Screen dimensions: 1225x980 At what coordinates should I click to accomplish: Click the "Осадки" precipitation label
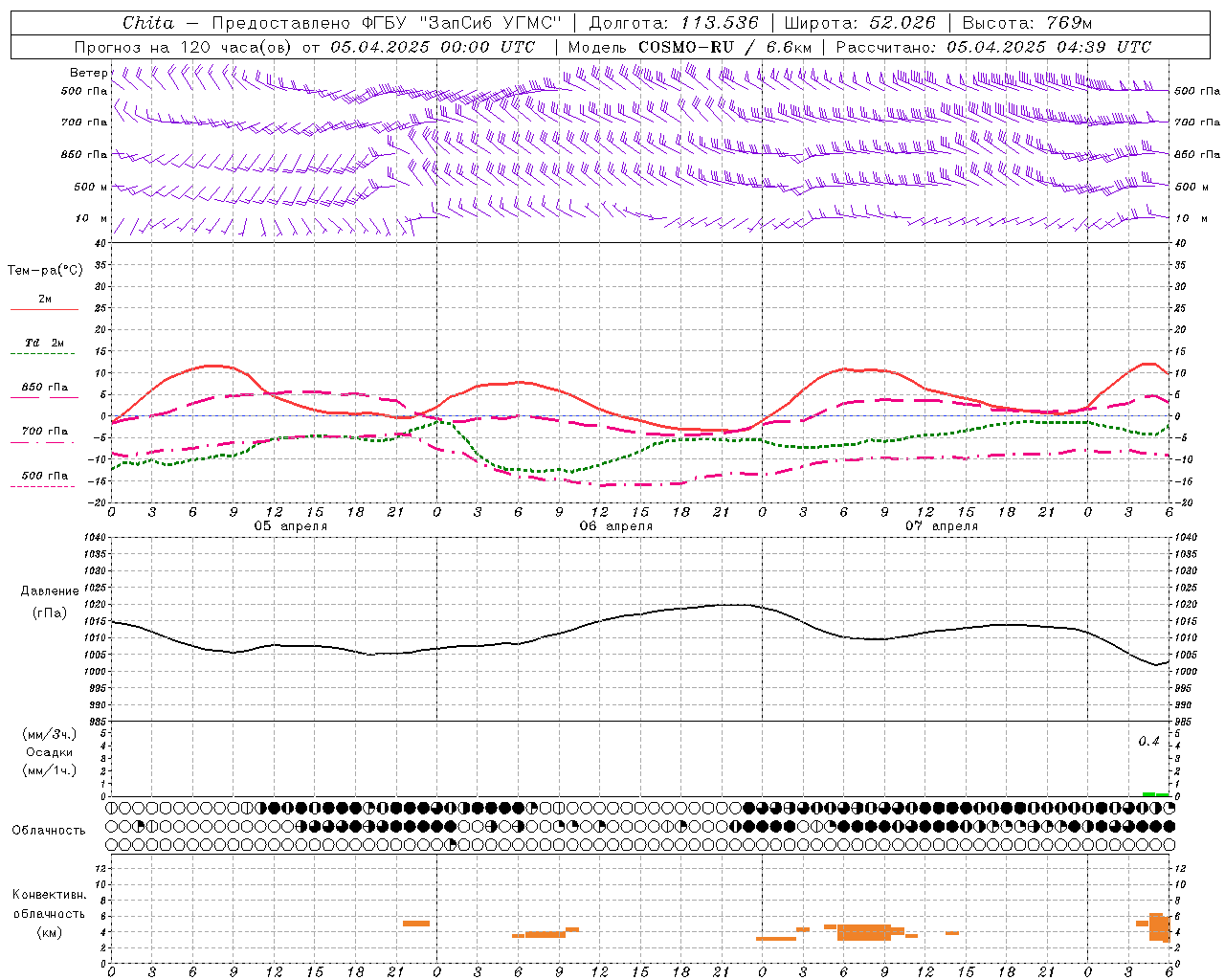pos(50,752)
